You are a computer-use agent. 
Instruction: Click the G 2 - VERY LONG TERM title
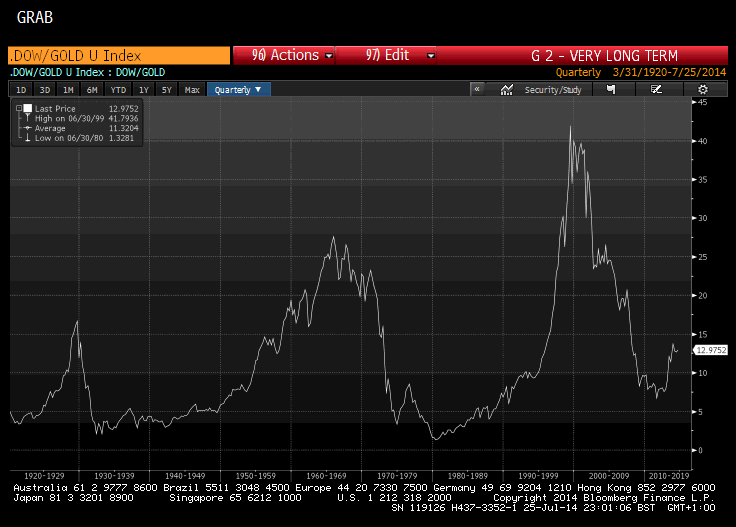point(605,56)
